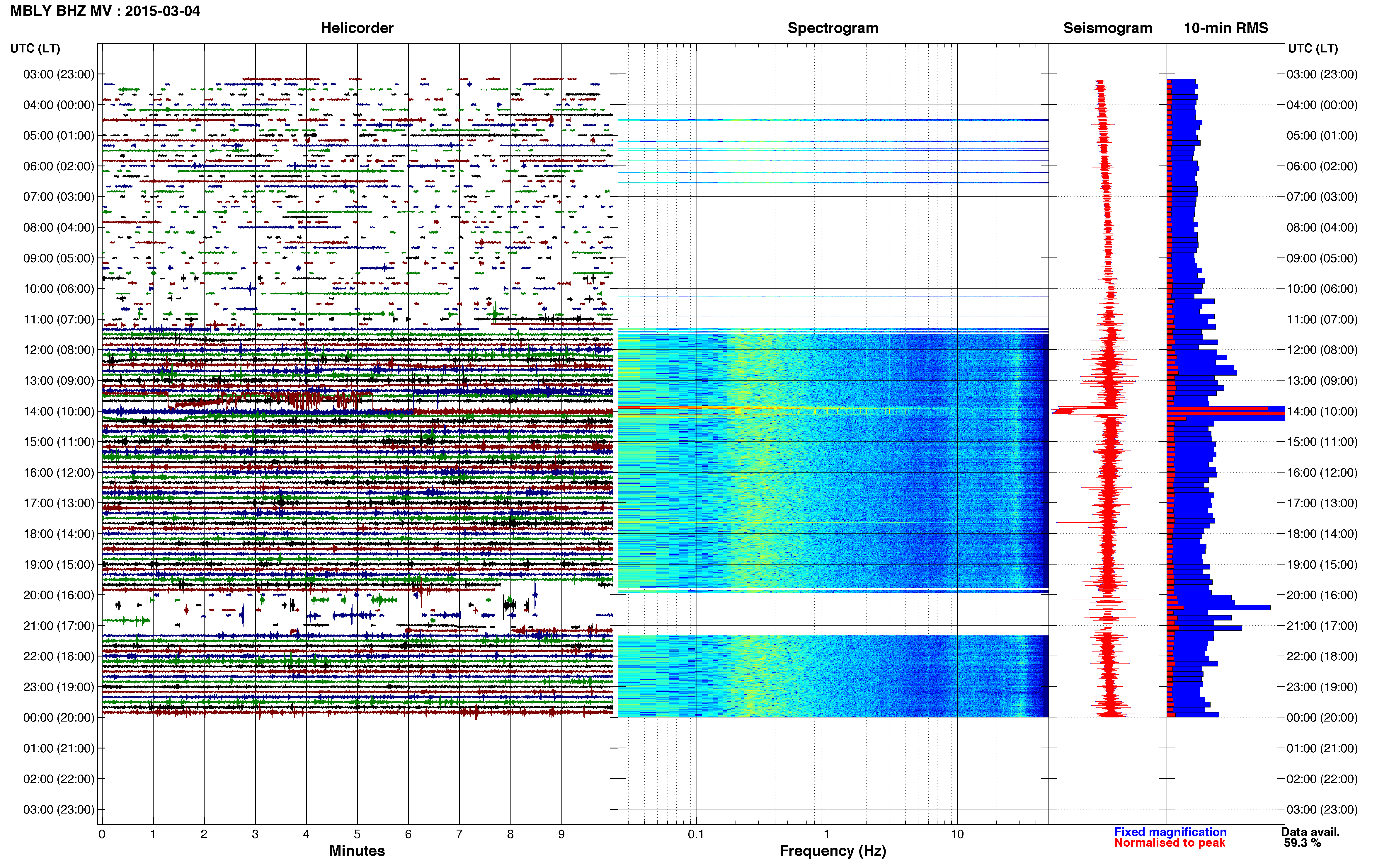Image resolution: width=1389 pixels, height=868 pixels.
Task: Click minute tick label '5' on helicorder
Action: 357,834
